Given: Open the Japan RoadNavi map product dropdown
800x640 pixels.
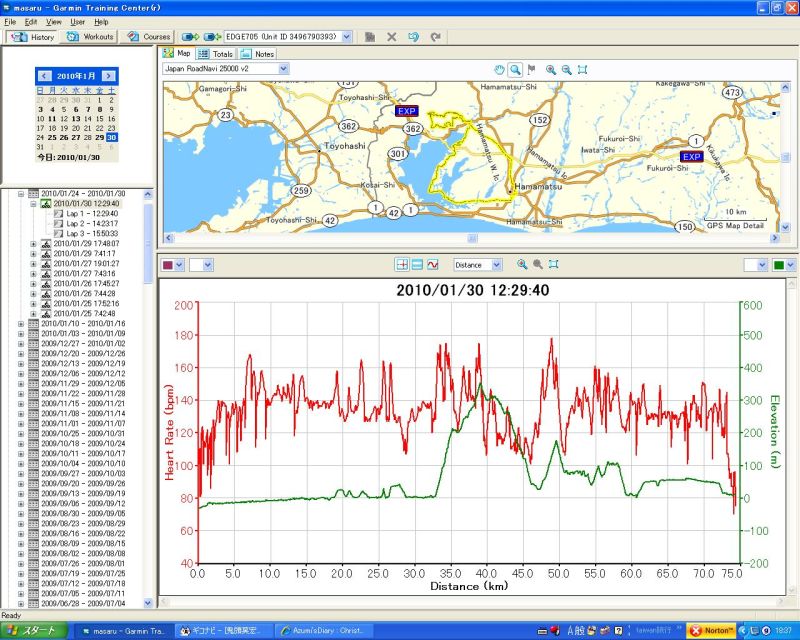Looking at the screenshot, I should coord(284,68).
